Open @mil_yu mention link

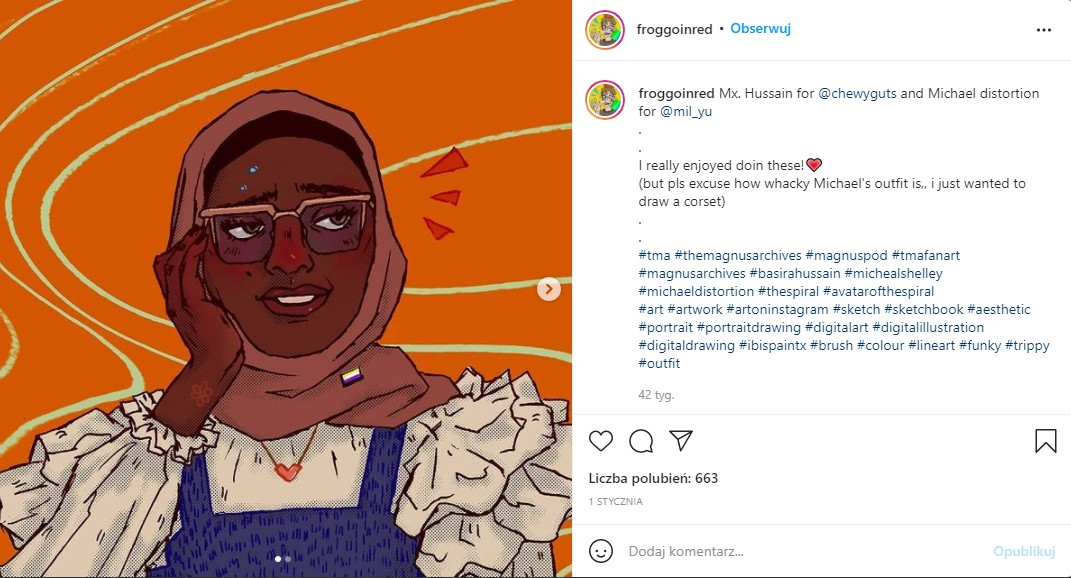(x=686, y=111)
